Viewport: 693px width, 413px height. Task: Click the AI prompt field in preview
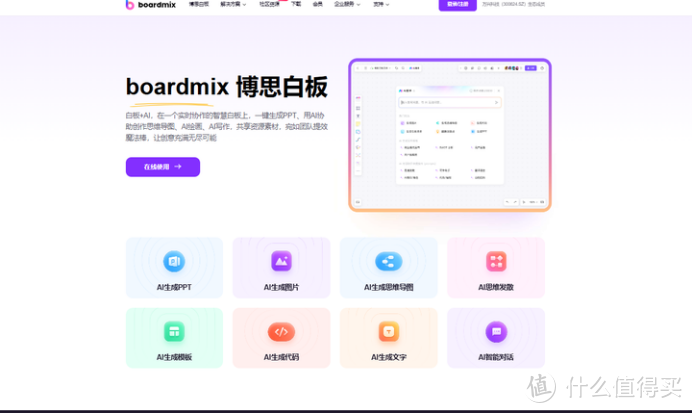tap(449, 102)
